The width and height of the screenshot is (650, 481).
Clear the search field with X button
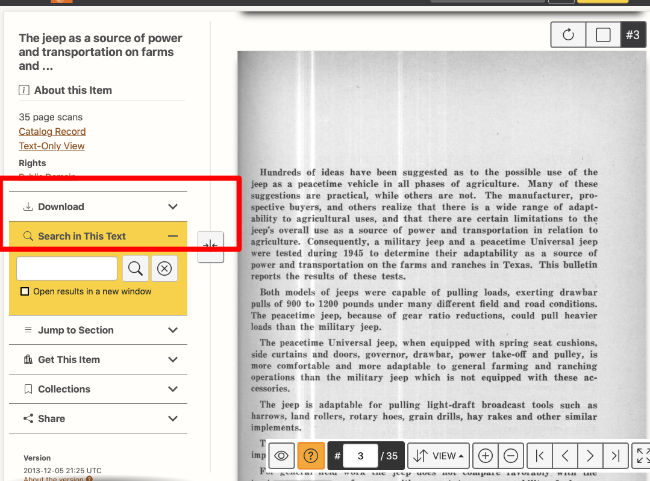click(165, 268)
